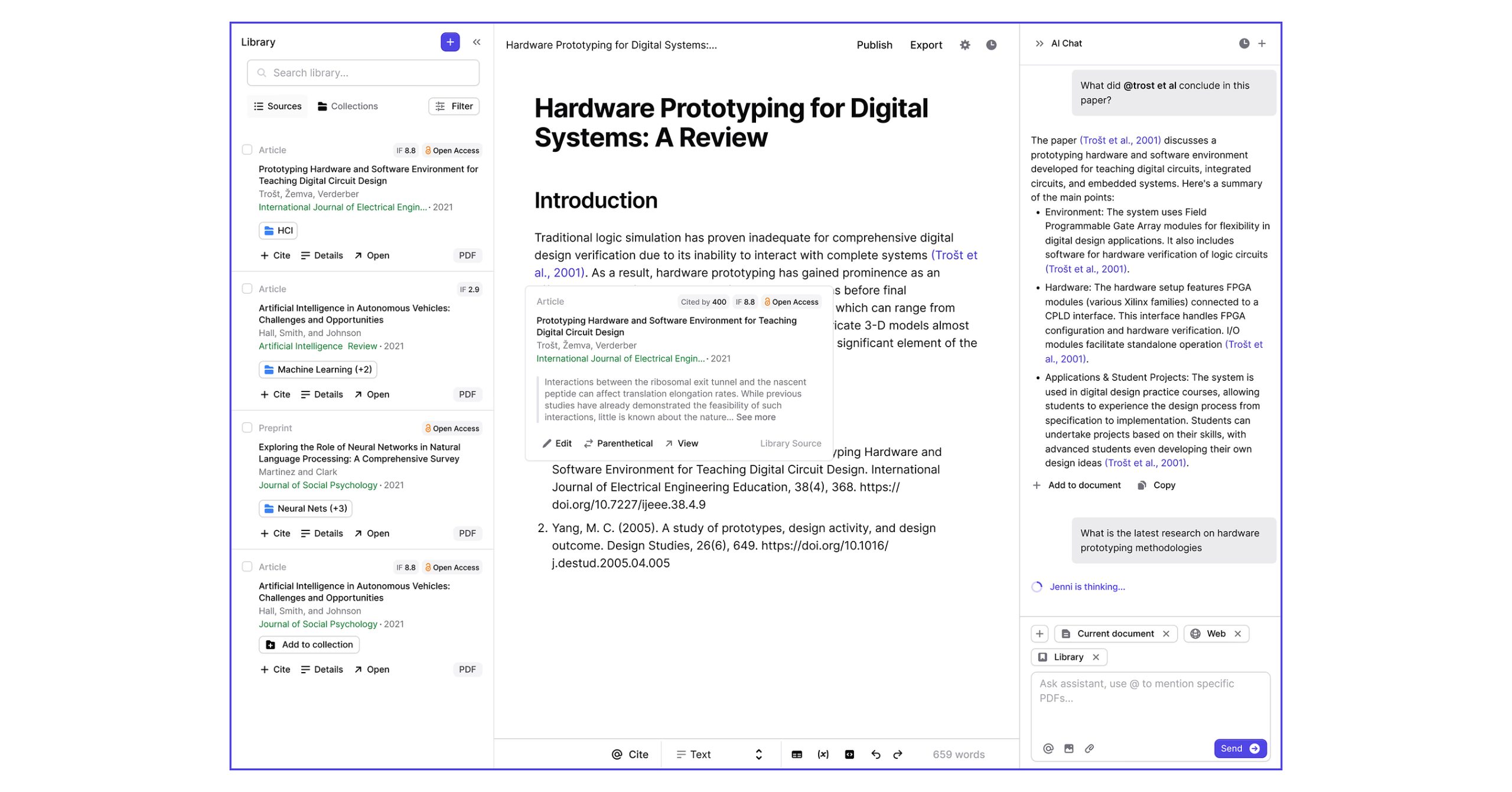Click the Send button in AI chat

click(x=1240, y=748)
